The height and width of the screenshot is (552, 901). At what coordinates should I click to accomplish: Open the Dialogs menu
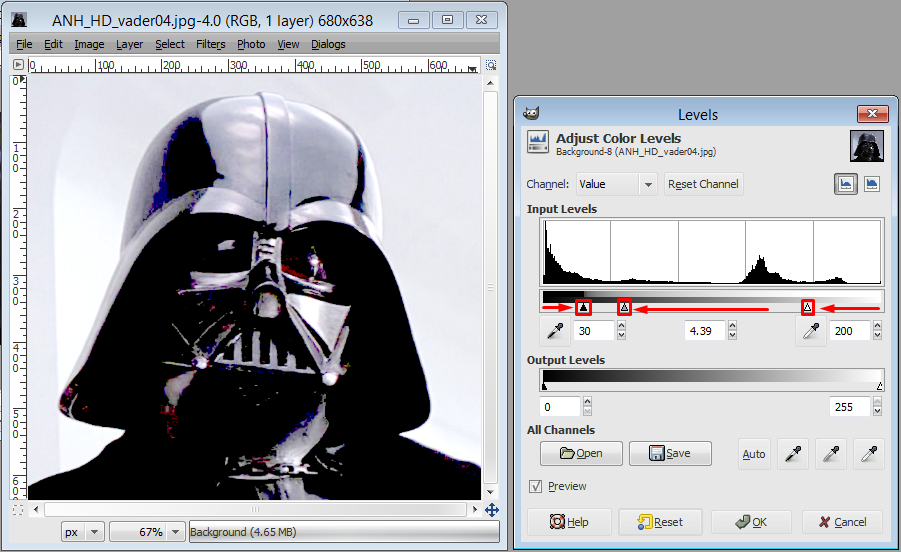point(328,44)
